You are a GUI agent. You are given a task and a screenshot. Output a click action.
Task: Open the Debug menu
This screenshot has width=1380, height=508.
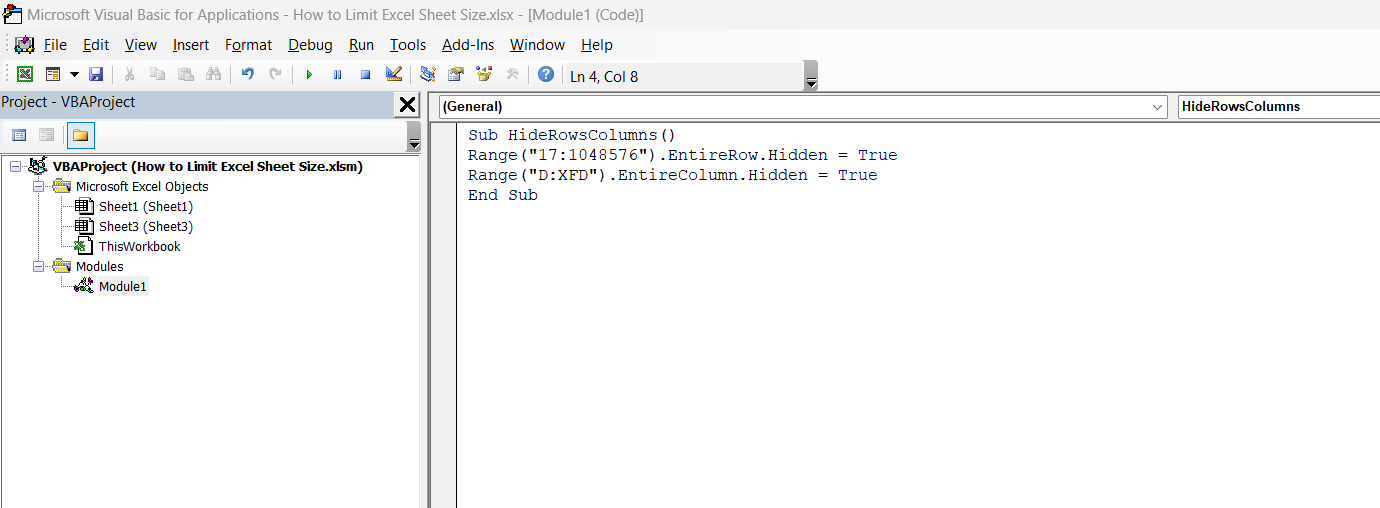pos(310,45)
